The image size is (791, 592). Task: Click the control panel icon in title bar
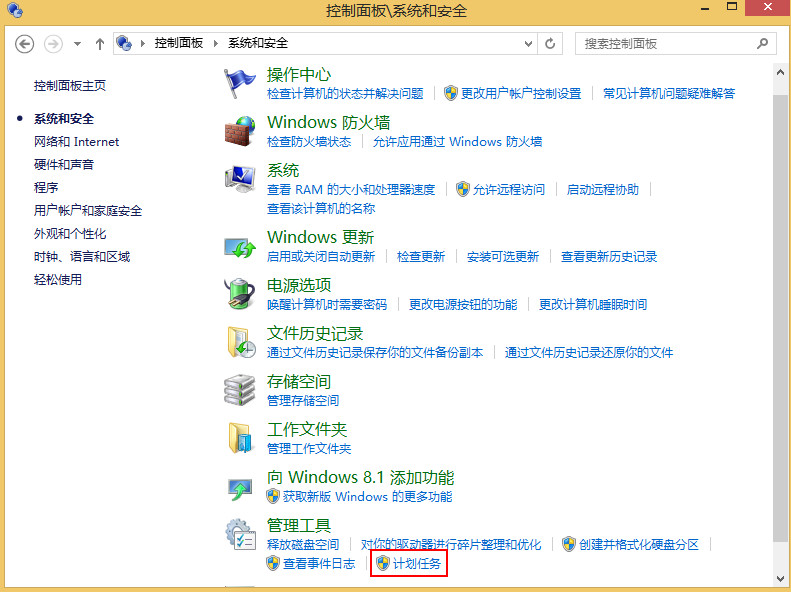point(15,10)
